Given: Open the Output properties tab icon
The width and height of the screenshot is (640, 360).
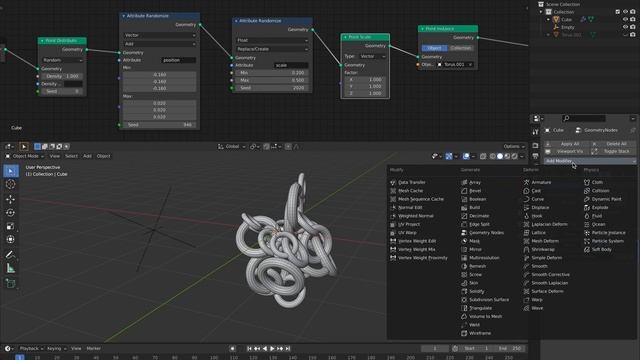Looking at the screenshot, I should 536,156.
